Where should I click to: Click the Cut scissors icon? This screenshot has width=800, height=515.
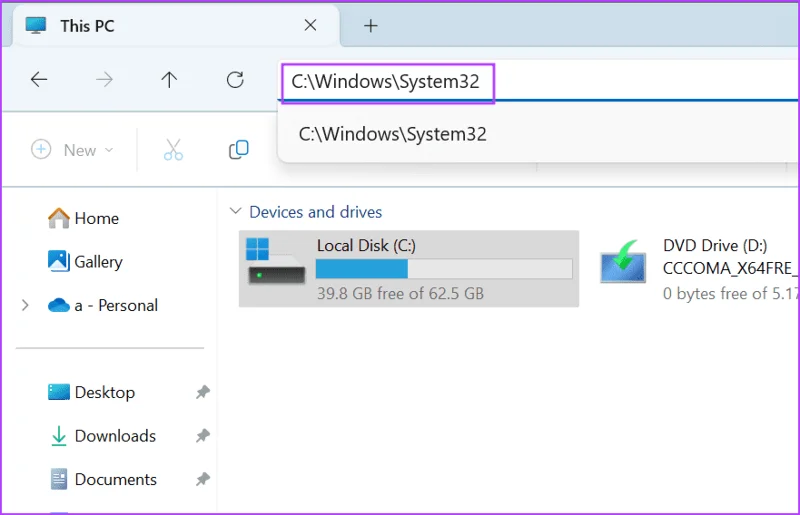click(173, 150)
